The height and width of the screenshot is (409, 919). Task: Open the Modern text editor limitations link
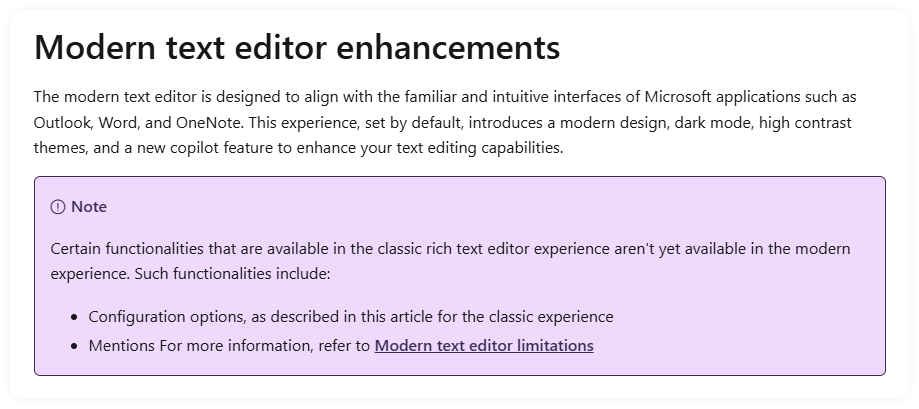point(484,346)
